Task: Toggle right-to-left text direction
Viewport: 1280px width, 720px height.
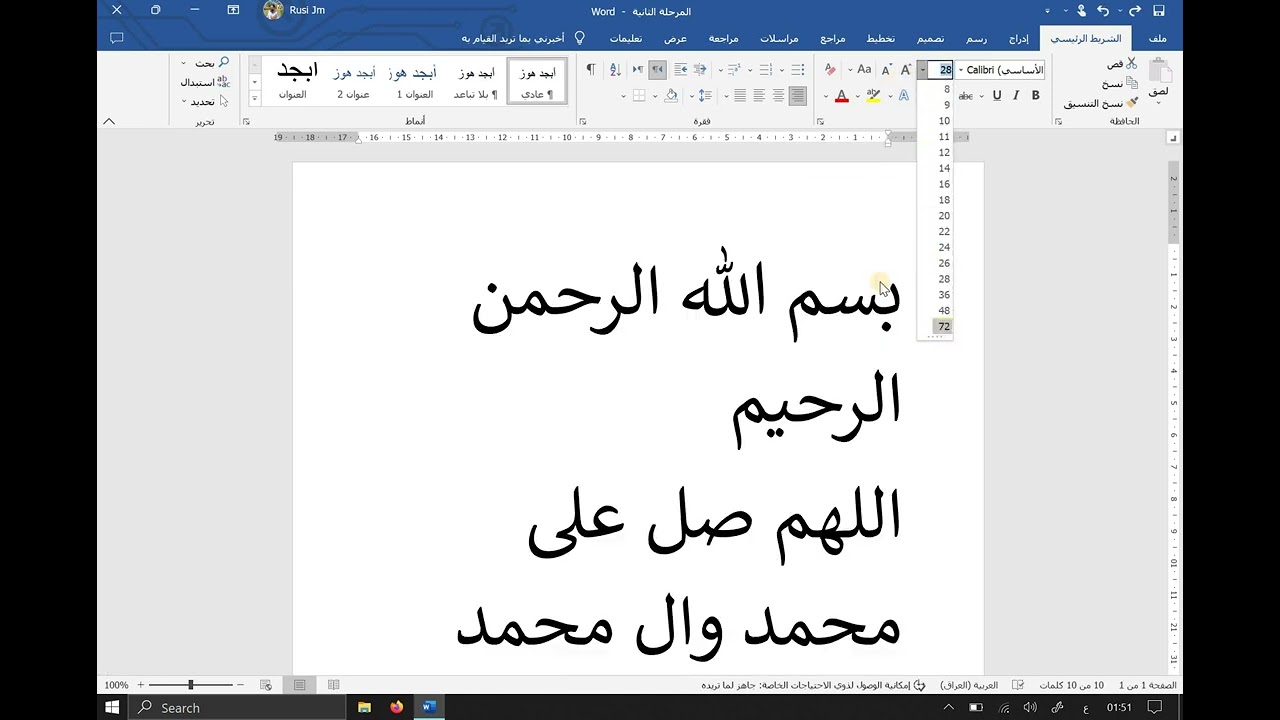Action: coord(657,69)
